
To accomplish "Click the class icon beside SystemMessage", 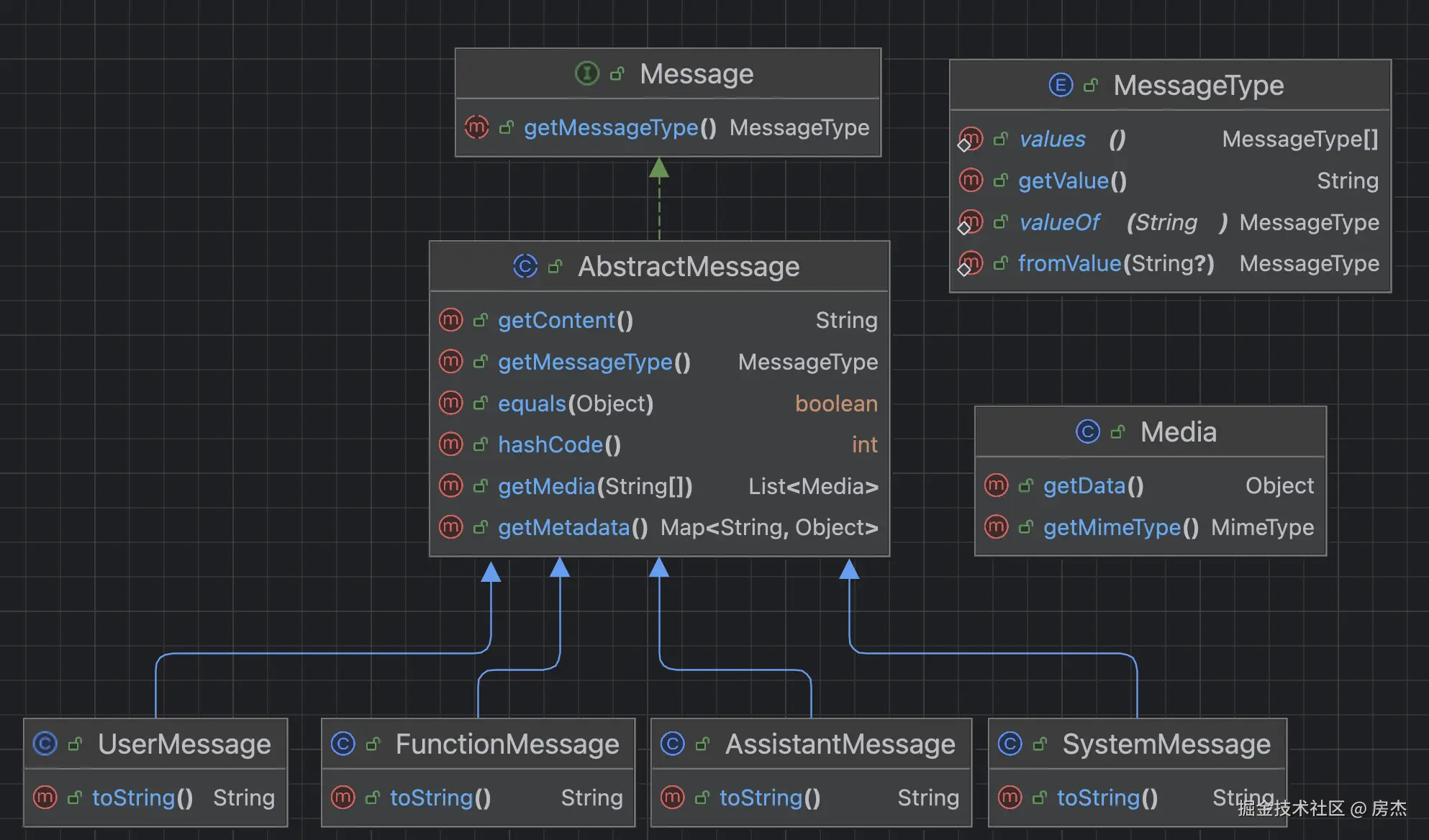I will tap(1010, 744).
